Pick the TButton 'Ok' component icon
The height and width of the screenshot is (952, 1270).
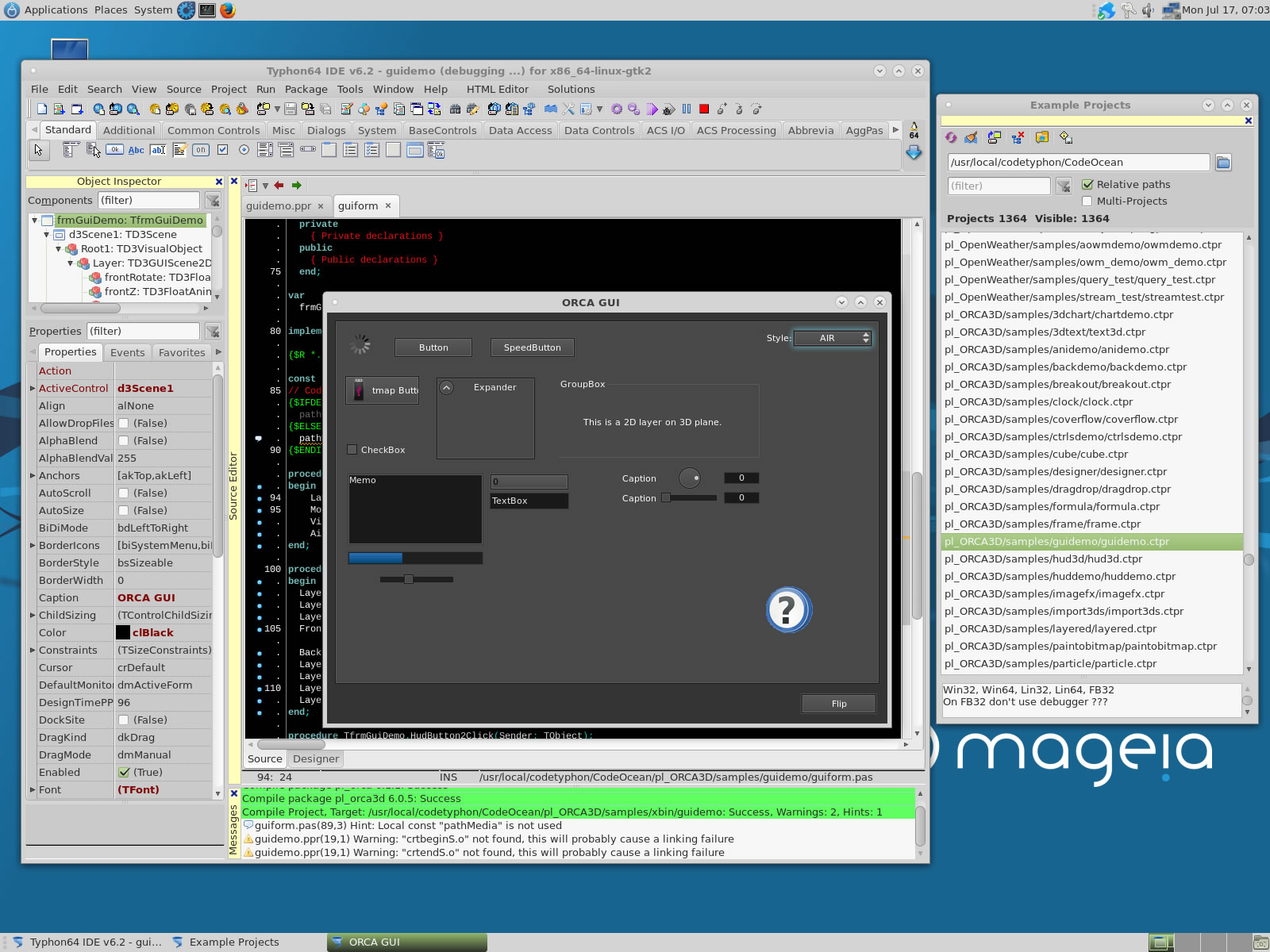(x=115, y=150)
